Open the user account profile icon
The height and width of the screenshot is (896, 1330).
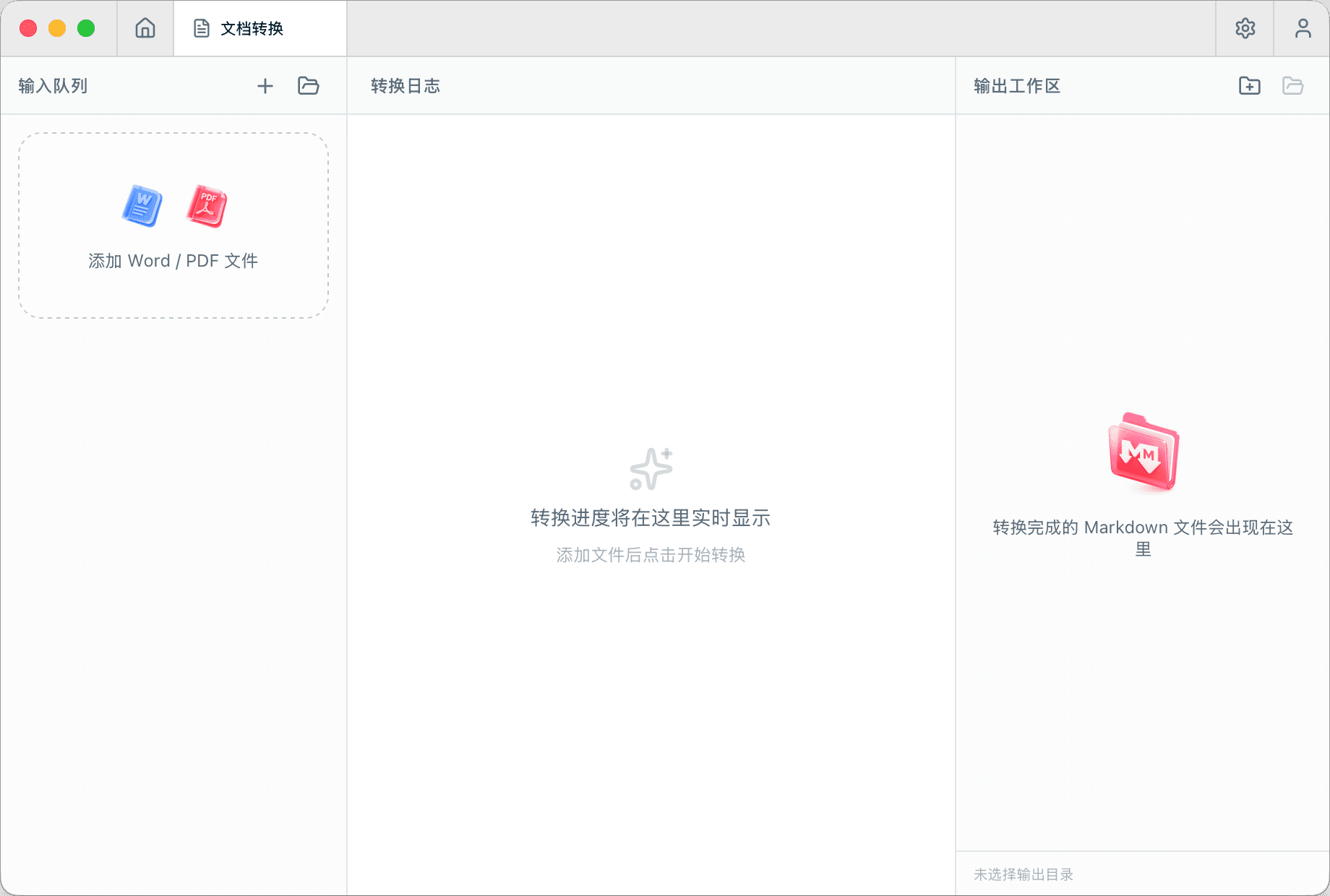[1303, 28]
